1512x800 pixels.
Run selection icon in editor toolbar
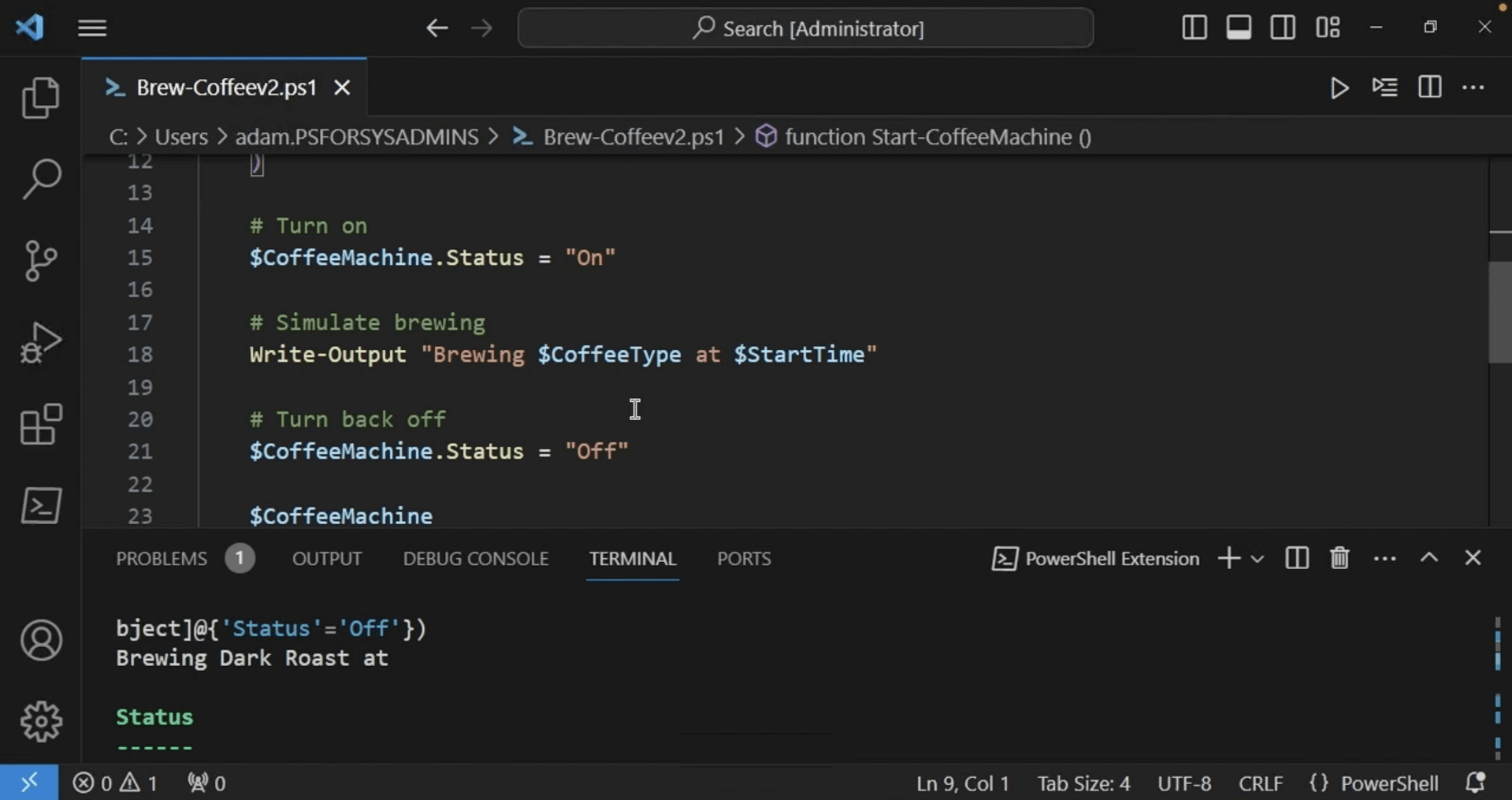(1384, 87)
